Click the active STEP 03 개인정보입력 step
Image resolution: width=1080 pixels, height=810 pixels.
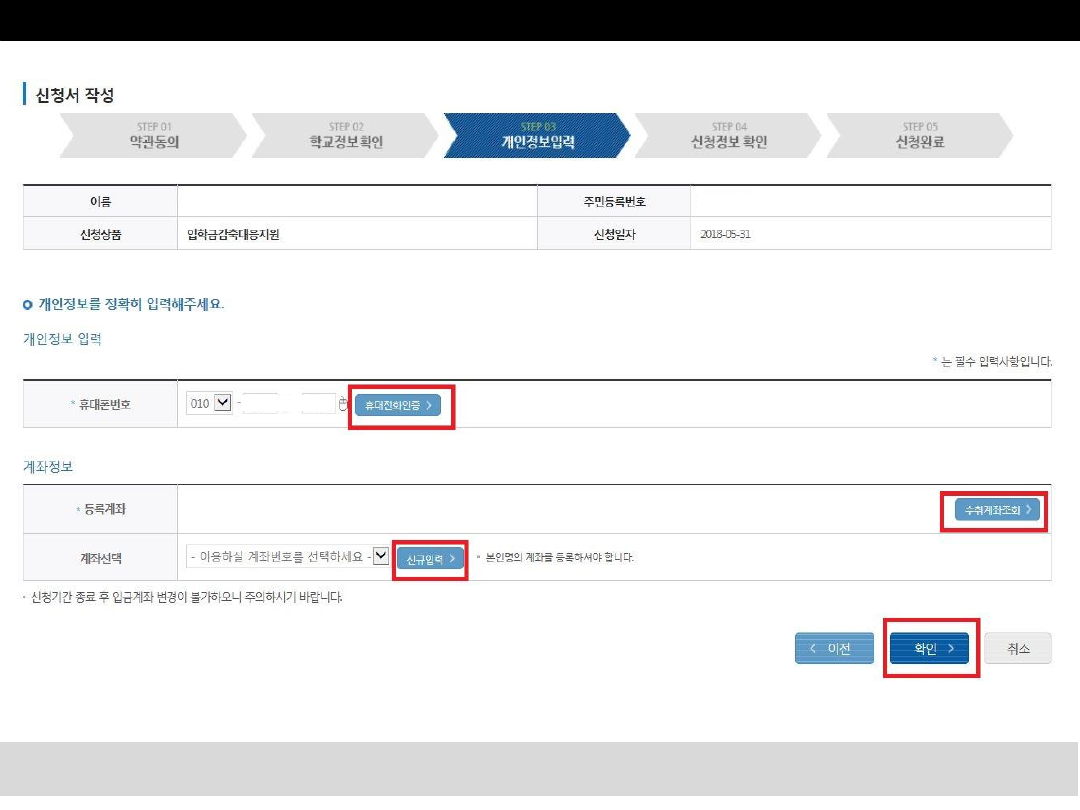(537, 136)
